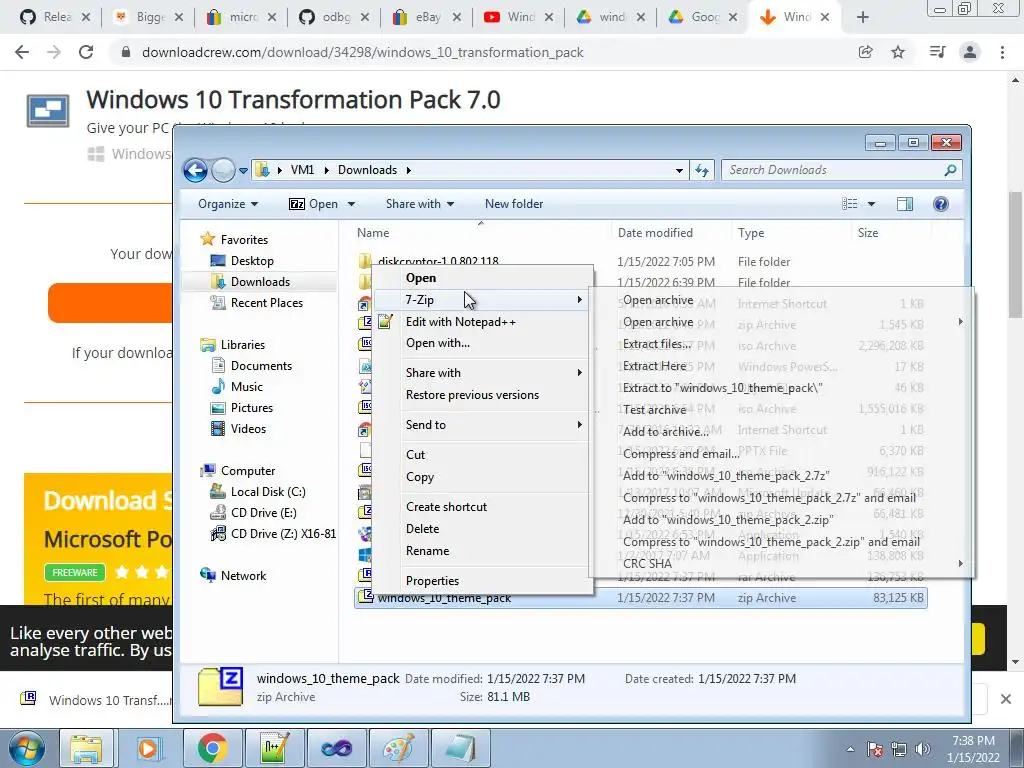1024x768 pixels.
Task: Expand the Organize dropdown
Action: pyautogui.click(x=228, y=204)
